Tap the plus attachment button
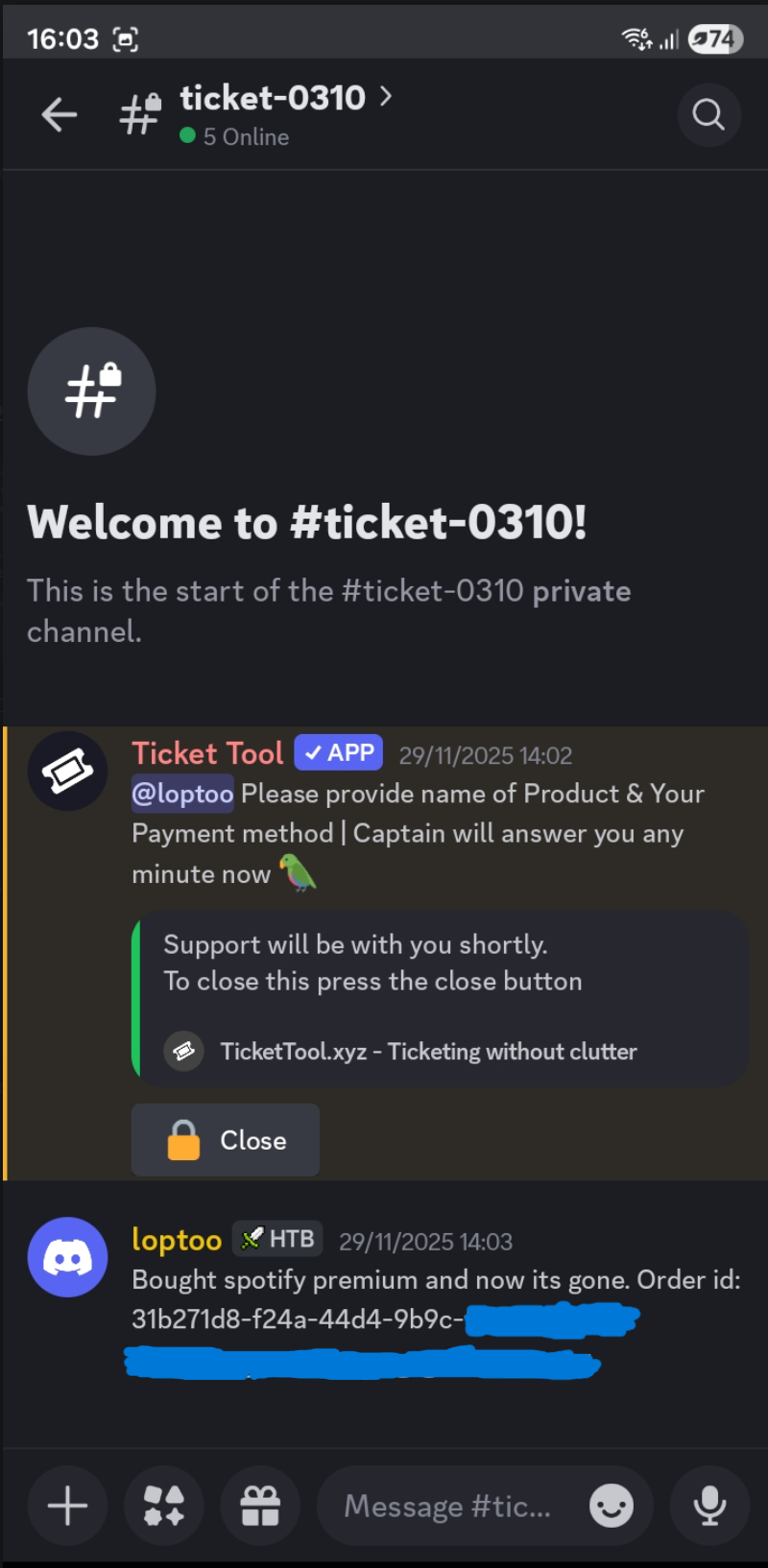 tap(67, 1506)
